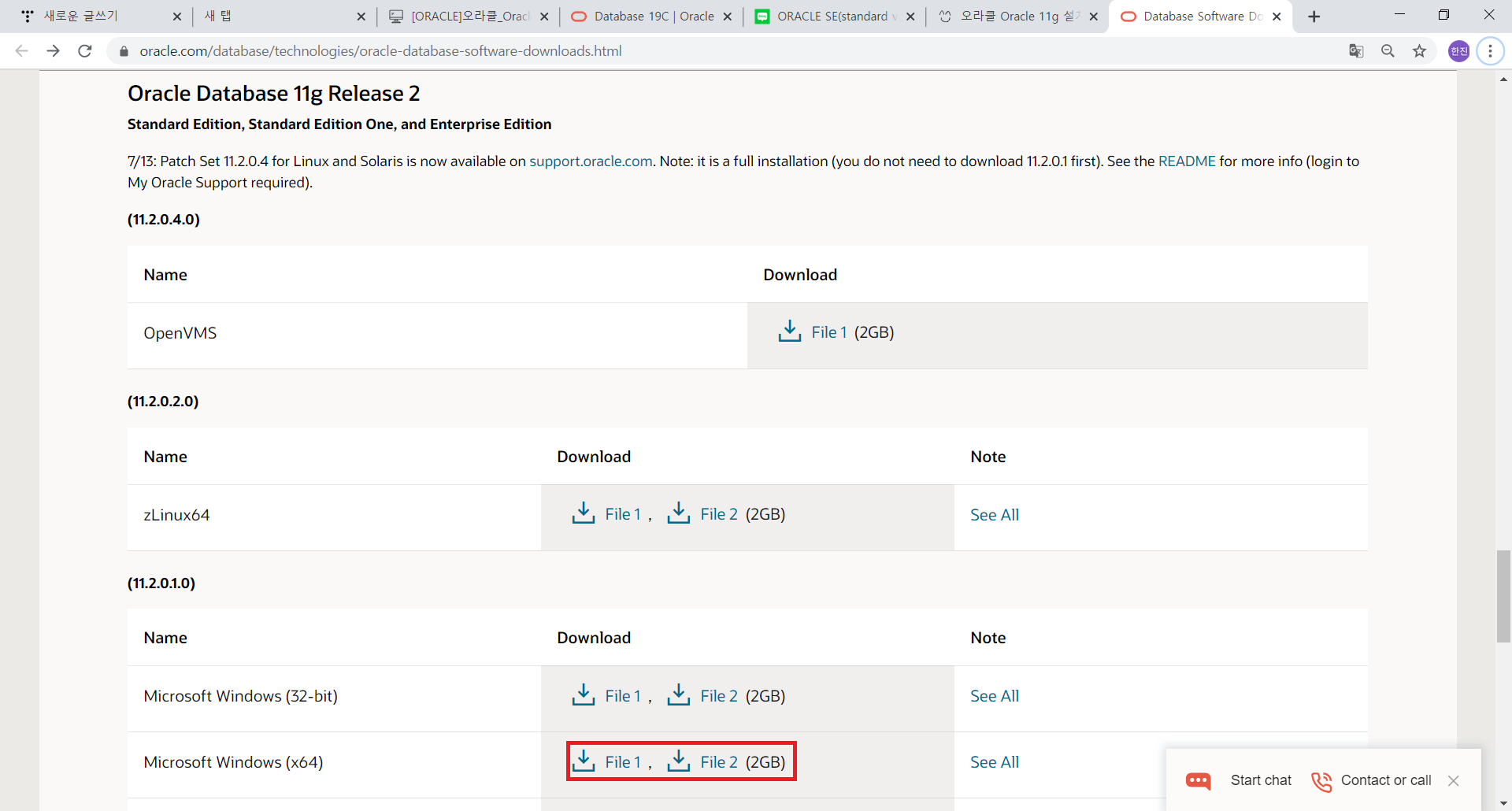This screenshot has height=811, width=1512.
Task: Open the Google Translate page icon
Action: click(1356, 51)
